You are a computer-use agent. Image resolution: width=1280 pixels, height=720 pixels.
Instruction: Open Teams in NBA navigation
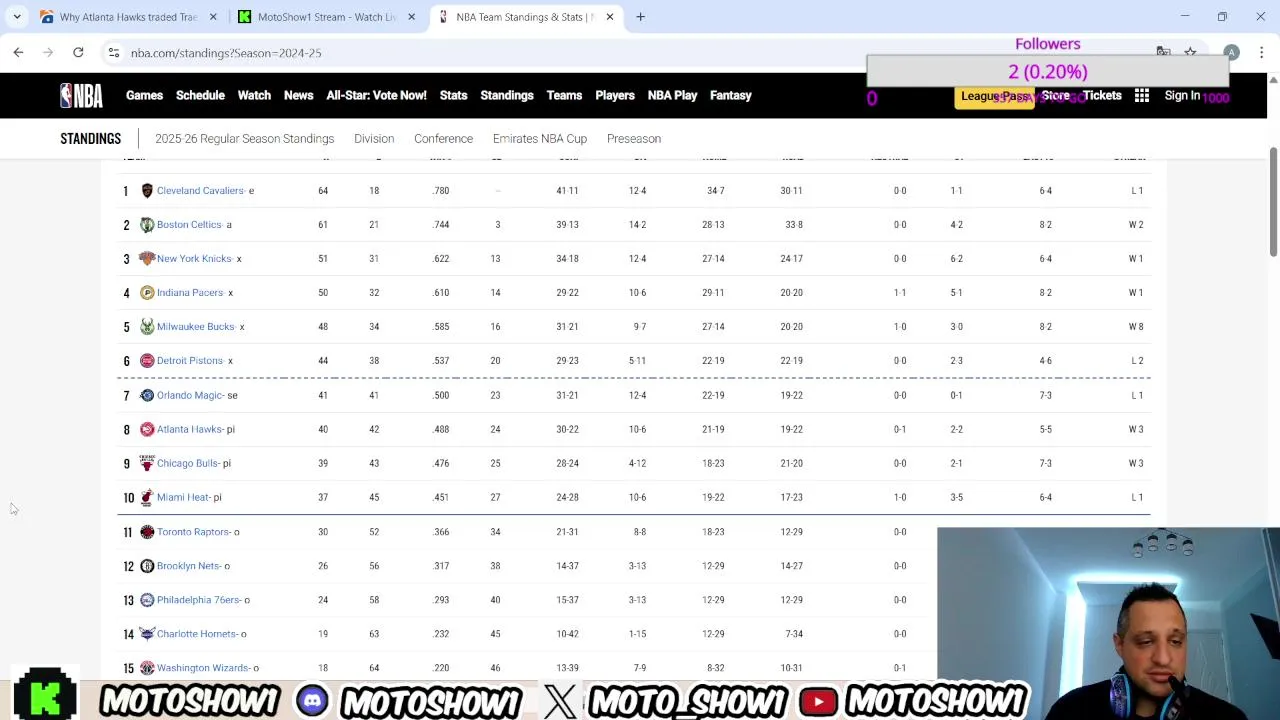(564, 95)
